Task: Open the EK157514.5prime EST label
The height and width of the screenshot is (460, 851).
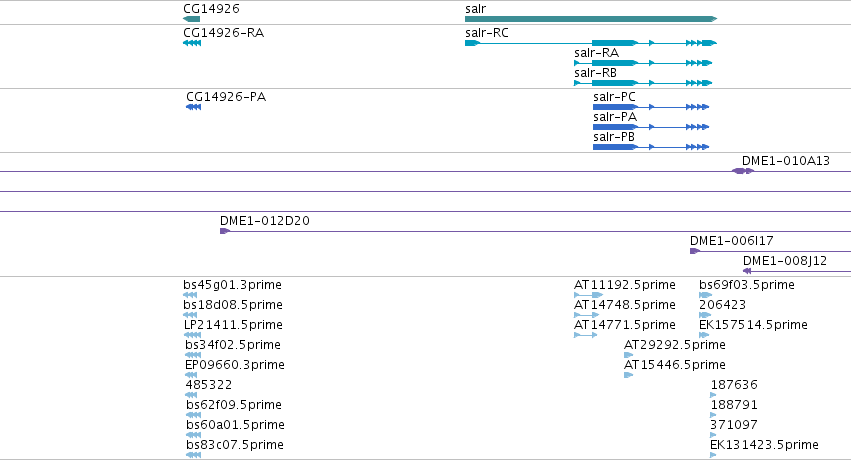Action: click(x=753, y=325)
